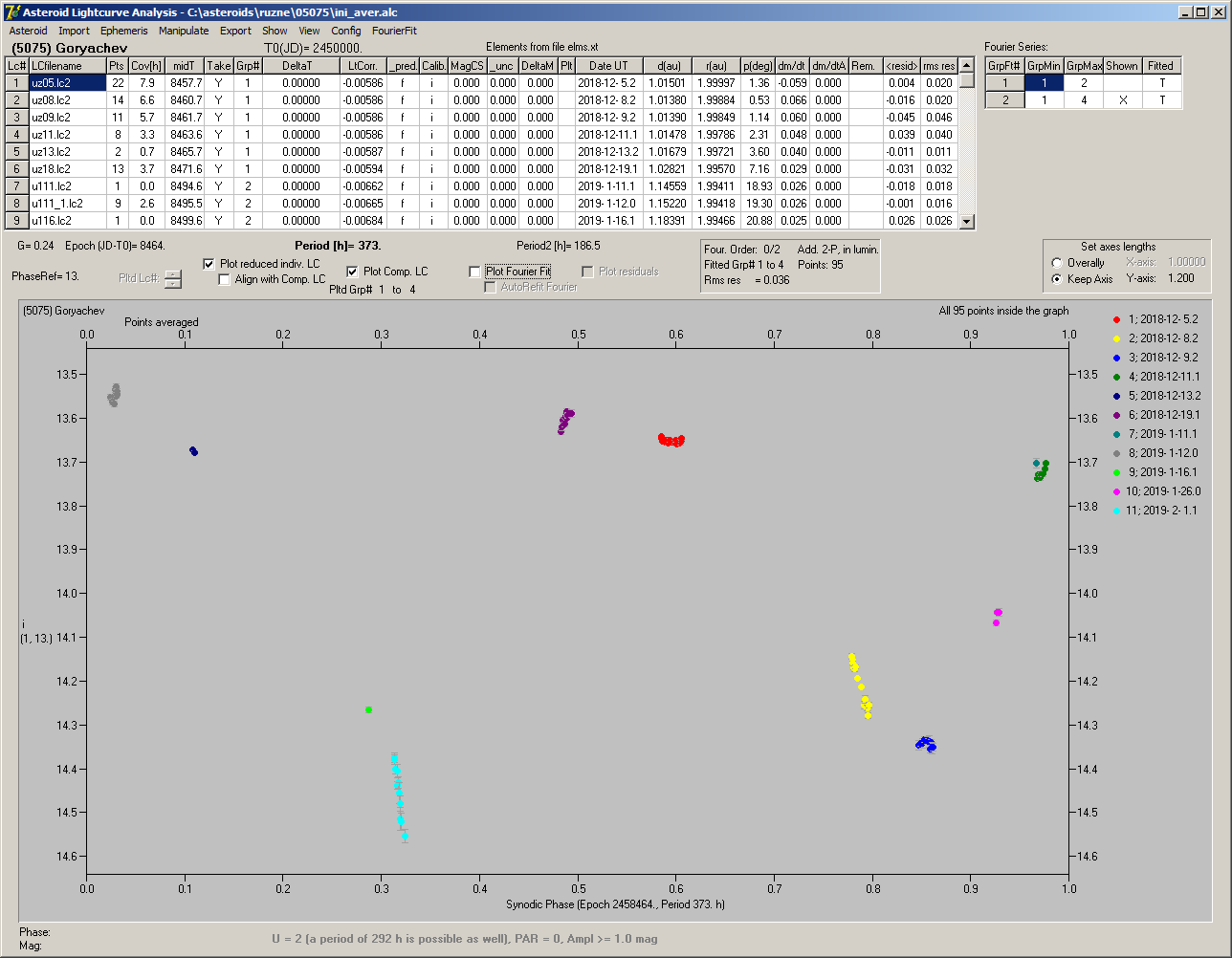
Task: Select the u111.lc2 filename cell
Action: tap(67, 186)
